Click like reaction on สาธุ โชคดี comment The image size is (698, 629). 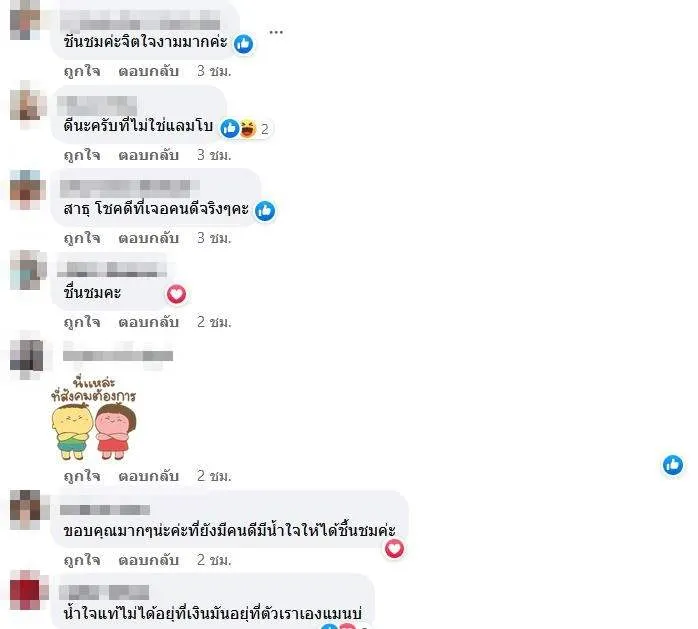pos(265,211)
